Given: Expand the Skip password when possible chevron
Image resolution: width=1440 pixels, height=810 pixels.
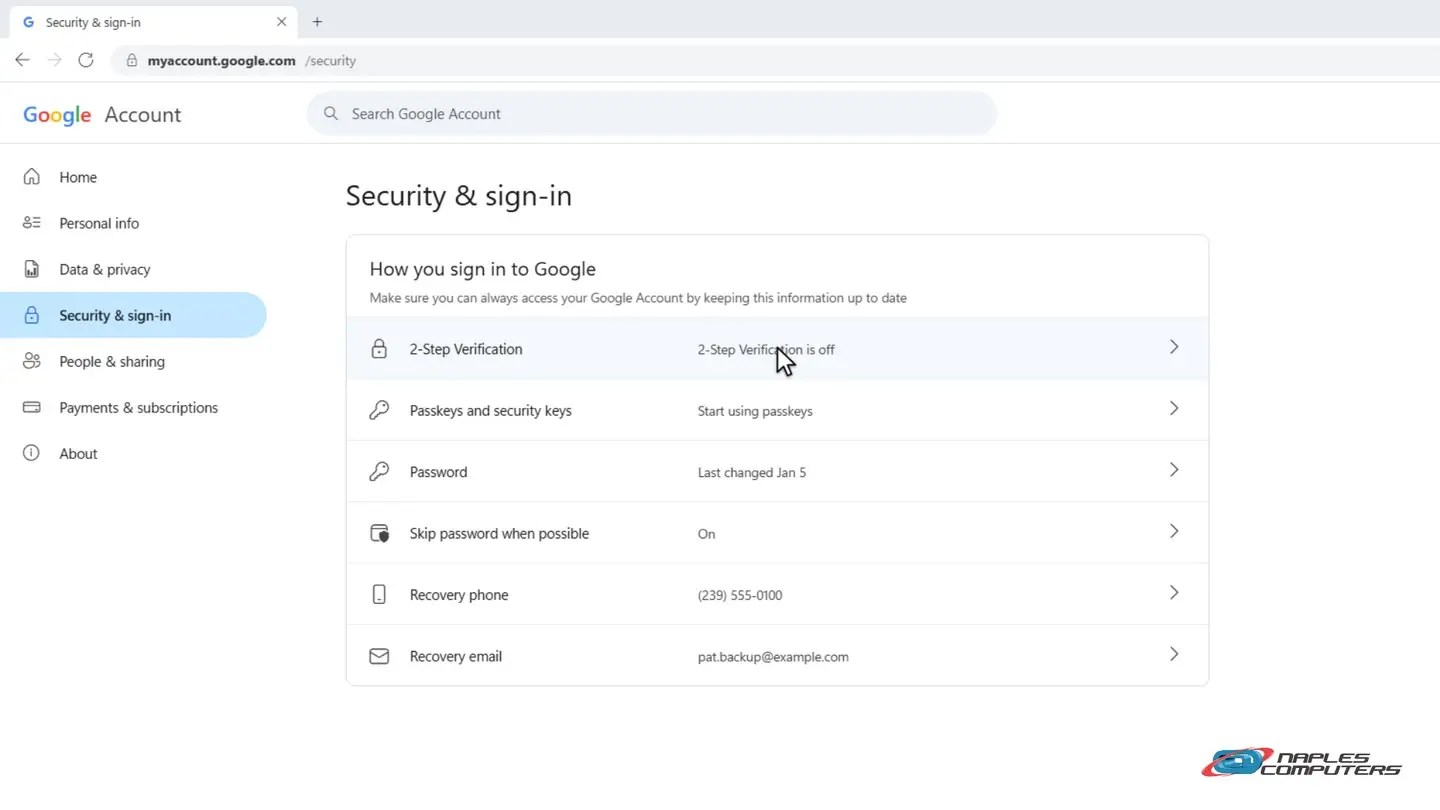Looking at the screenshot, I should [1174, 531].
